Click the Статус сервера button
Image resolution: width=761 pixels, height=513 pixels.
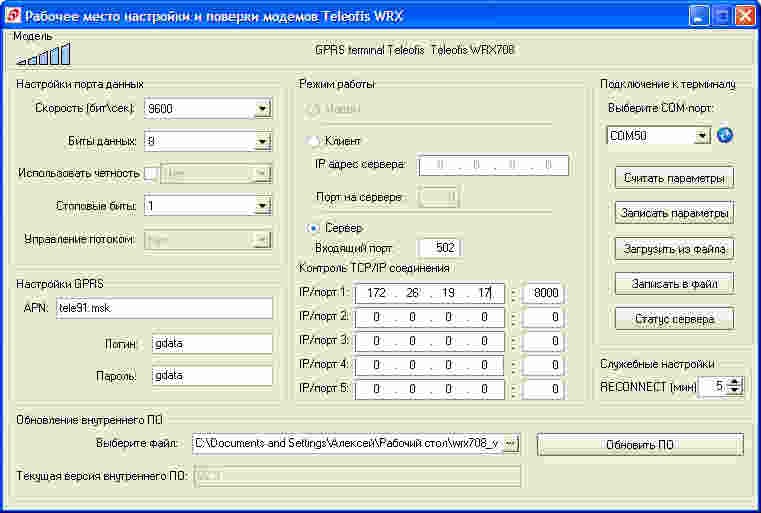pyautogui.click(x=674, y=319)
